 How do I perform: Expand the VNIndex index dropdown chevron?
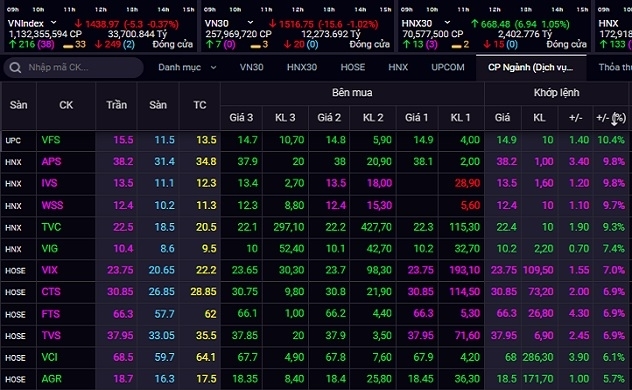tap(54, 23)
